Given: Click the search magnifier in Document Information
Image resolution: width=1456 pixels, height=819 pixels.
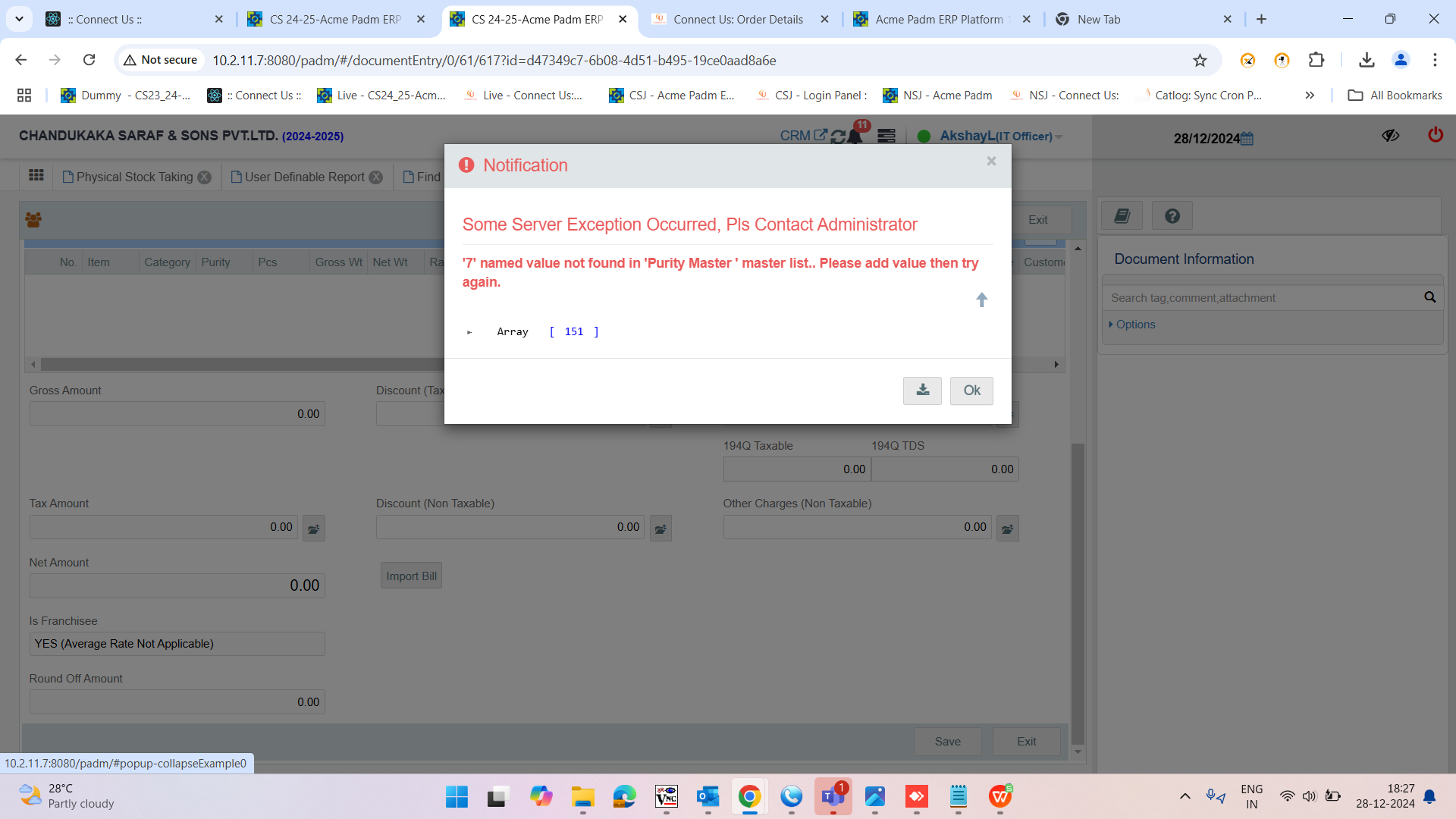Looking at the screenshot, I should click(1430, 297).
